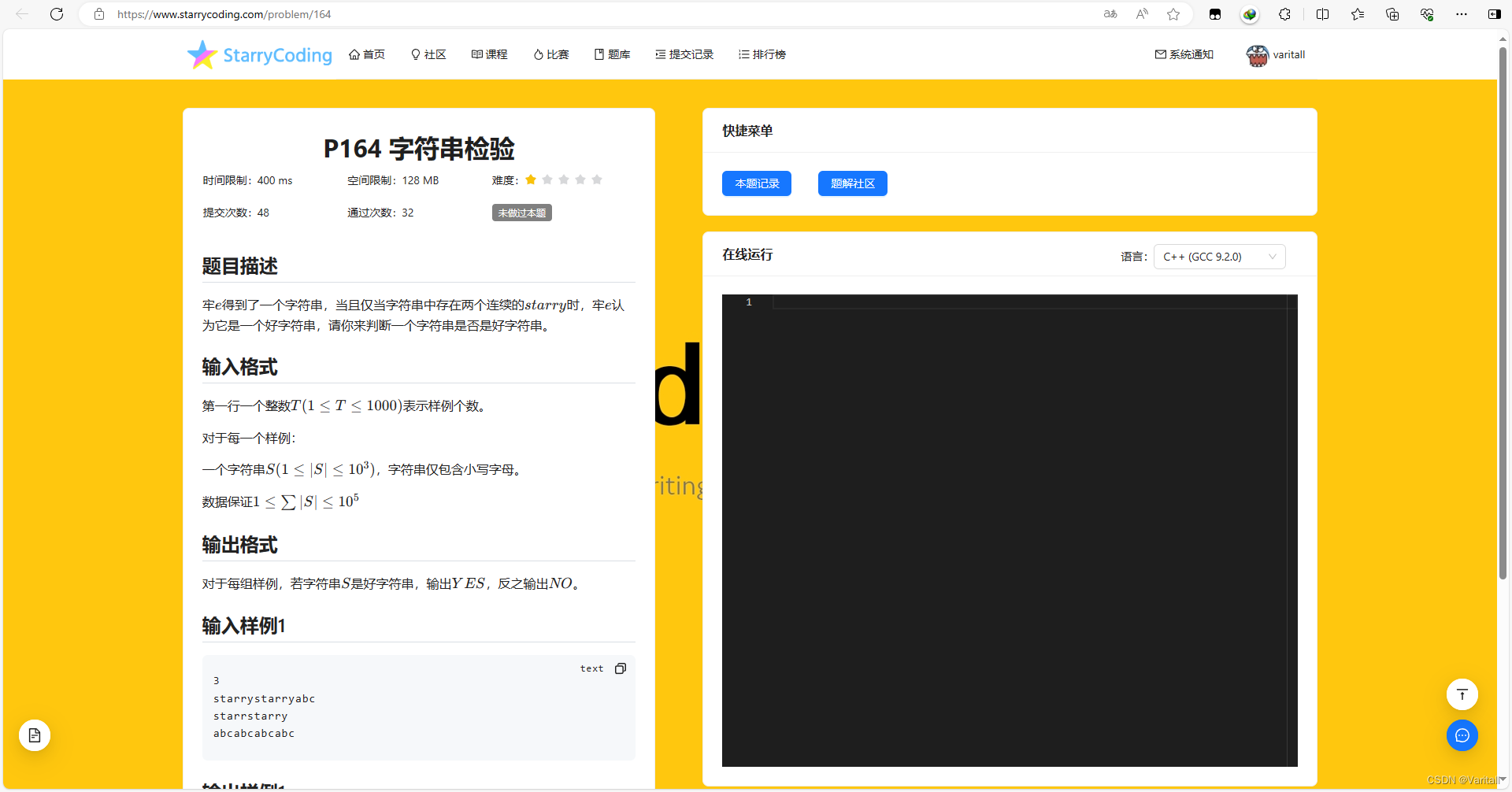Click the 空间限制: 128 MB text
The height and width of the screenshot is (792, 1512).
[x=393, y=180]
